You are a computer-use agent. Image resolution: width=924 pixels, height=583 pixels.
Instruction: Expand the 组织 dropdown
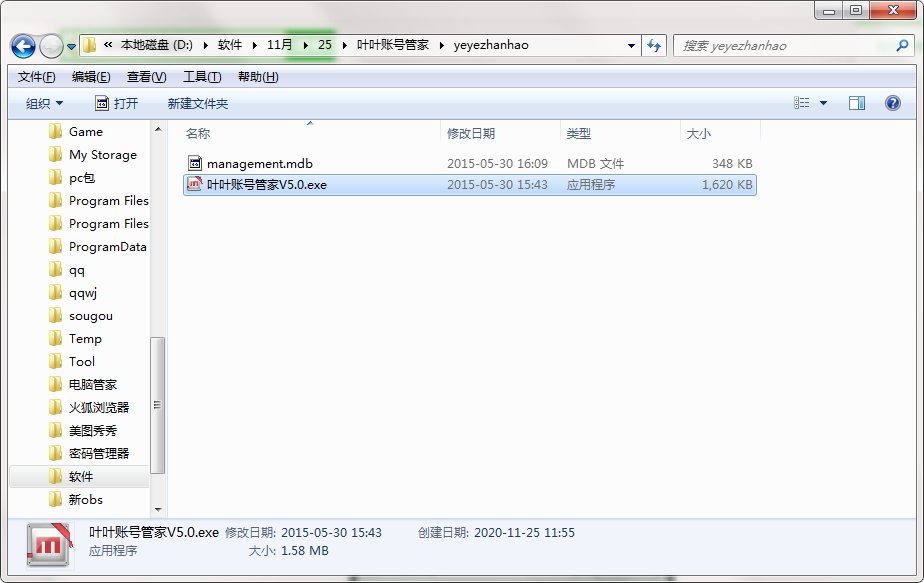pyautogui.click(x=44, y=104)
